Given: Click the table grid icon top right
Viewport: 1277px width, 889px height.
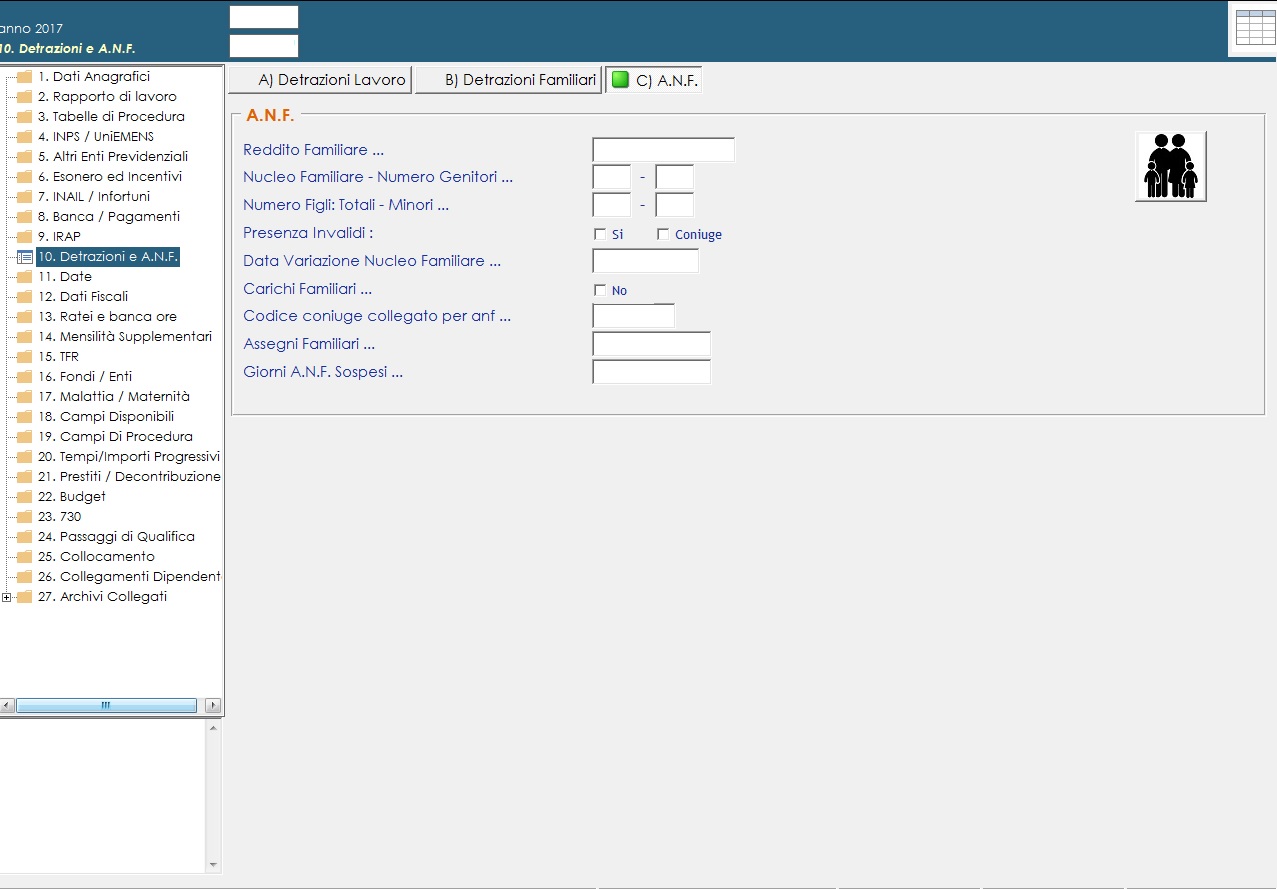Looking at the screenshot, I should point(1255,28).
